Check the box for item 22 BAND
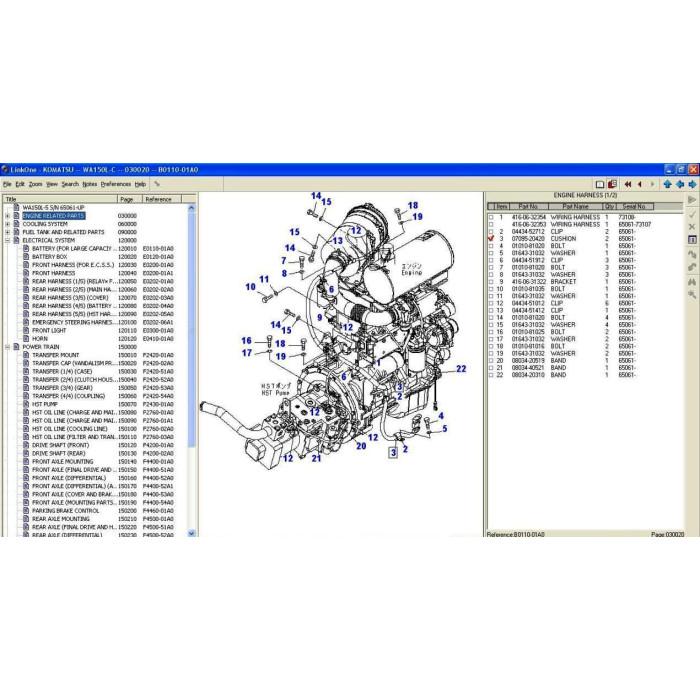Viewport: 700px width, 700px height. (491, 375)
